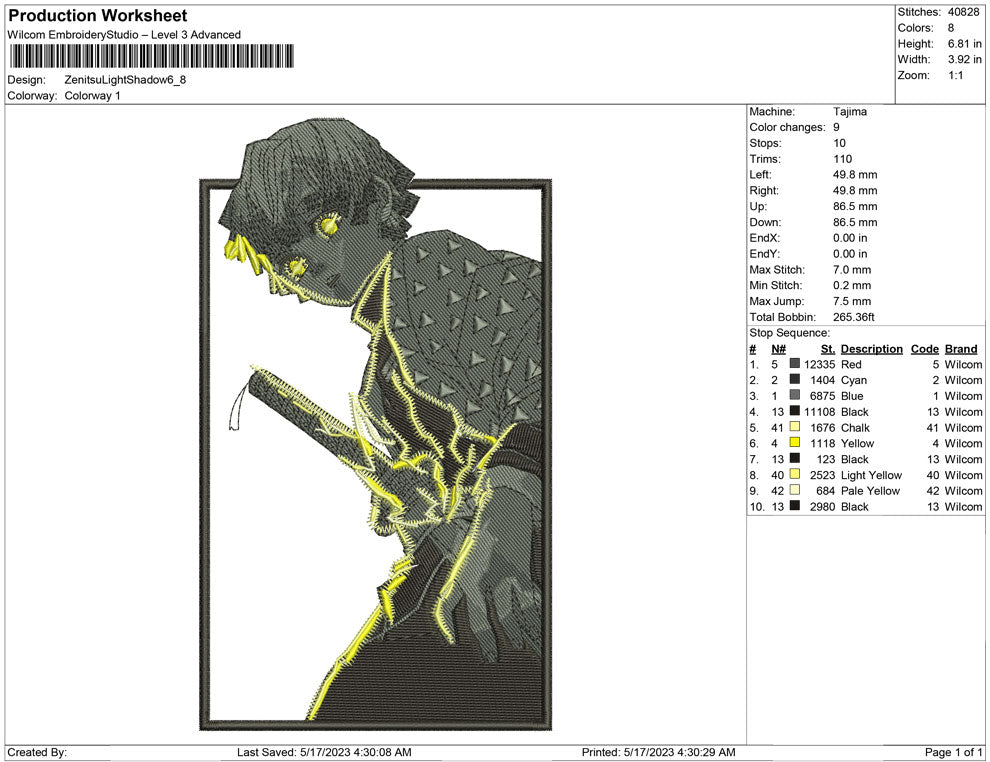
Task: Click the max stitch value '7.0 mm'
Action: click(x=852, y=270)
